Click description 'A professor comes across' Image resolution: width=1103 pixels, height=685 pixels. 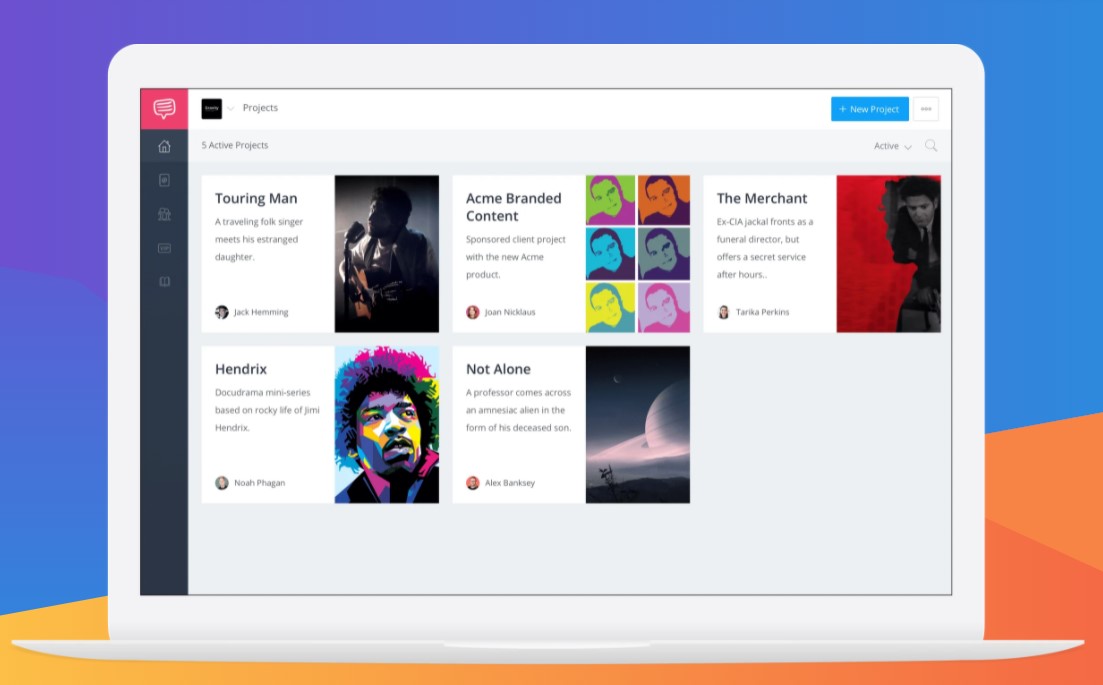518,392
